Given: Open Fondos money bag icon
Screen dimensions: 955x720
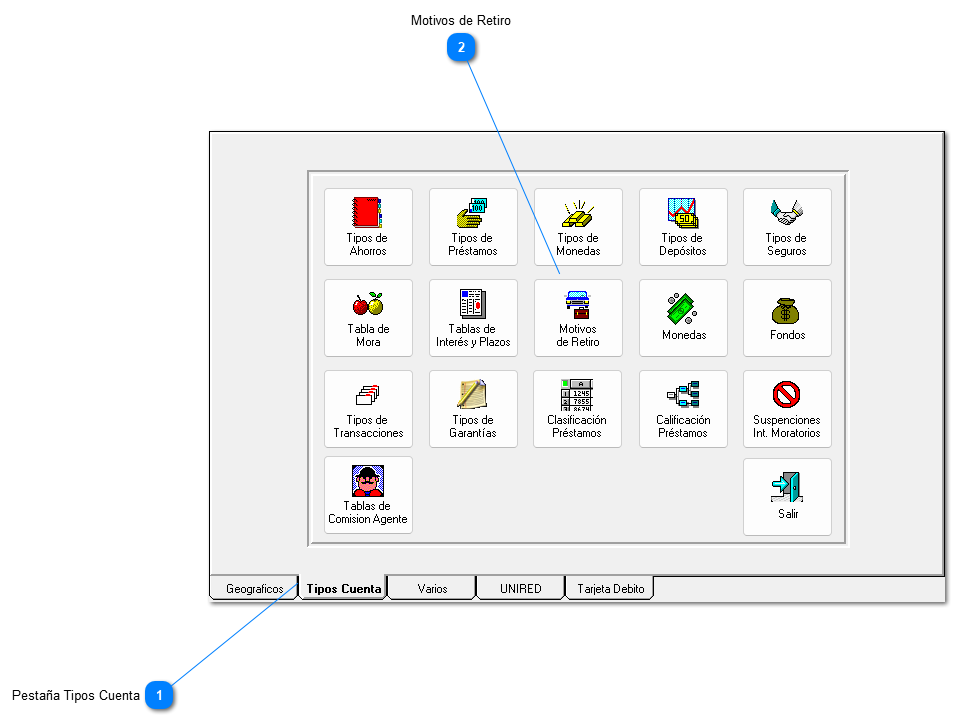Looking at the screenshot, I should tap(786, 317).
